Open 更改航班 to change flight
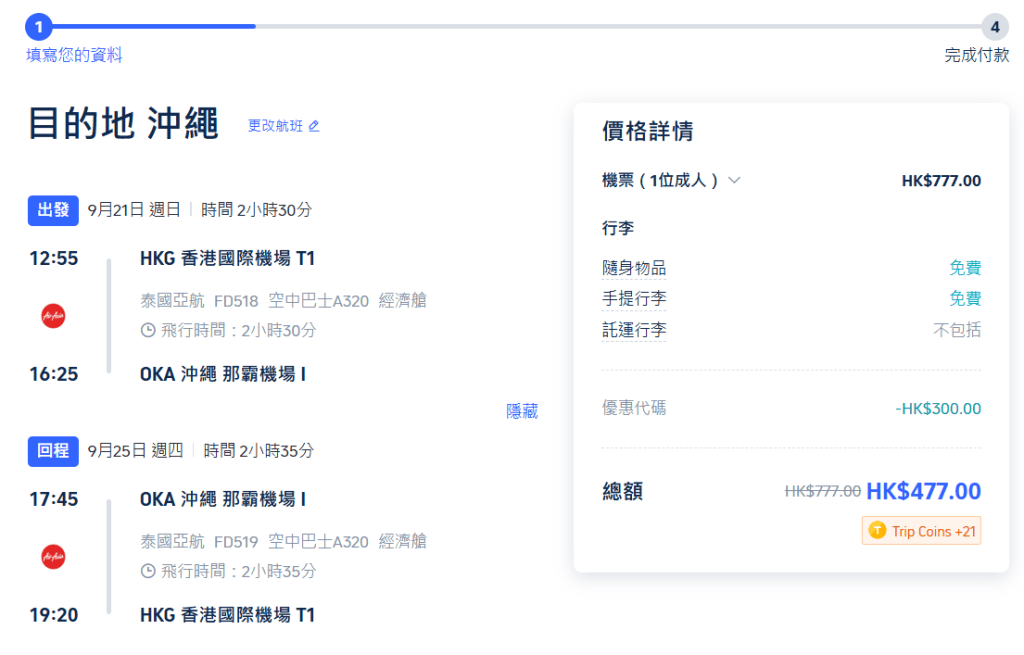The image size is (1024, 655). (276, 126)
